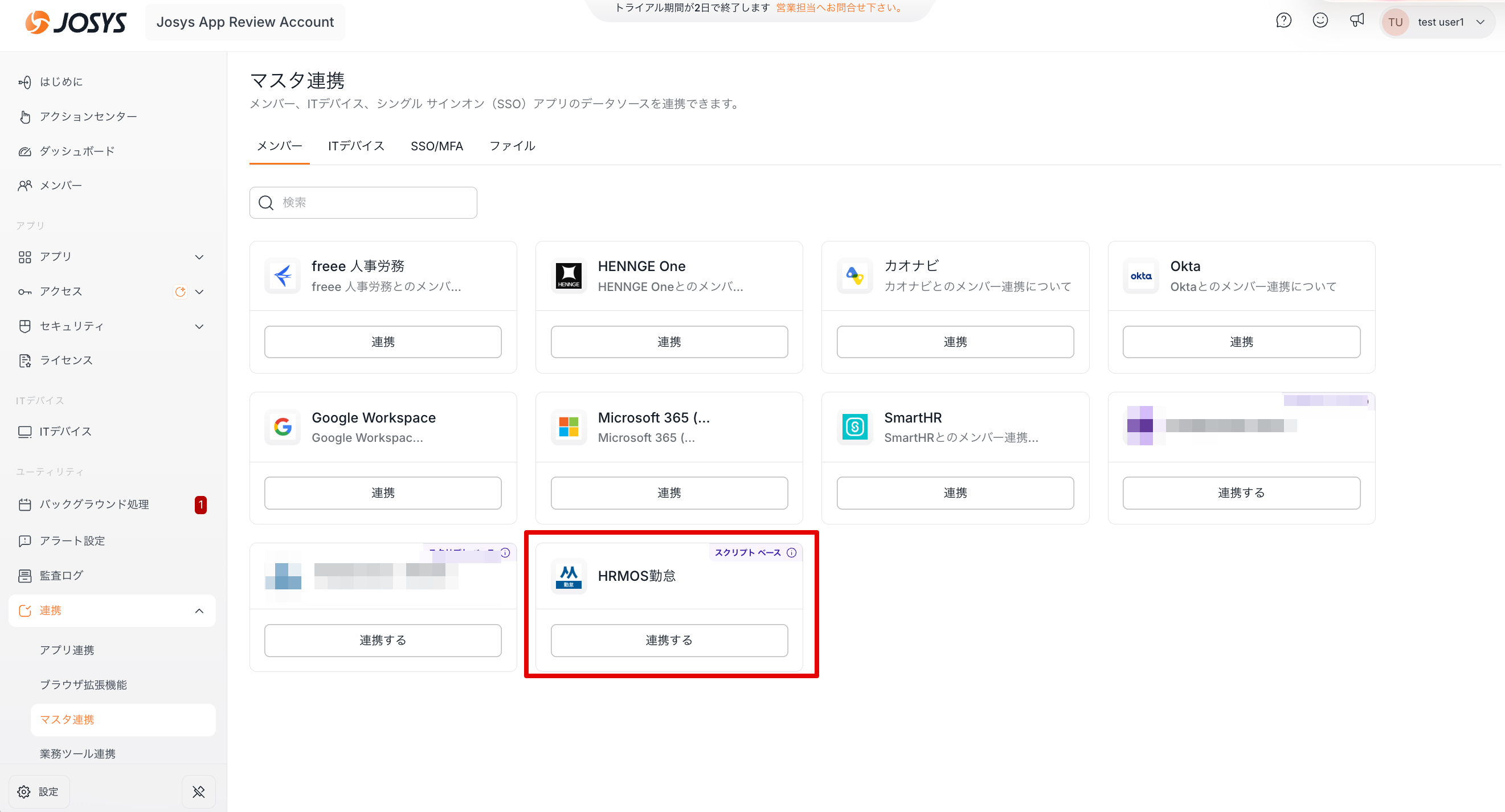1505x812 pixels.
Task: Click 連携 button for freee 人事労務
Action: pos(383,342)
